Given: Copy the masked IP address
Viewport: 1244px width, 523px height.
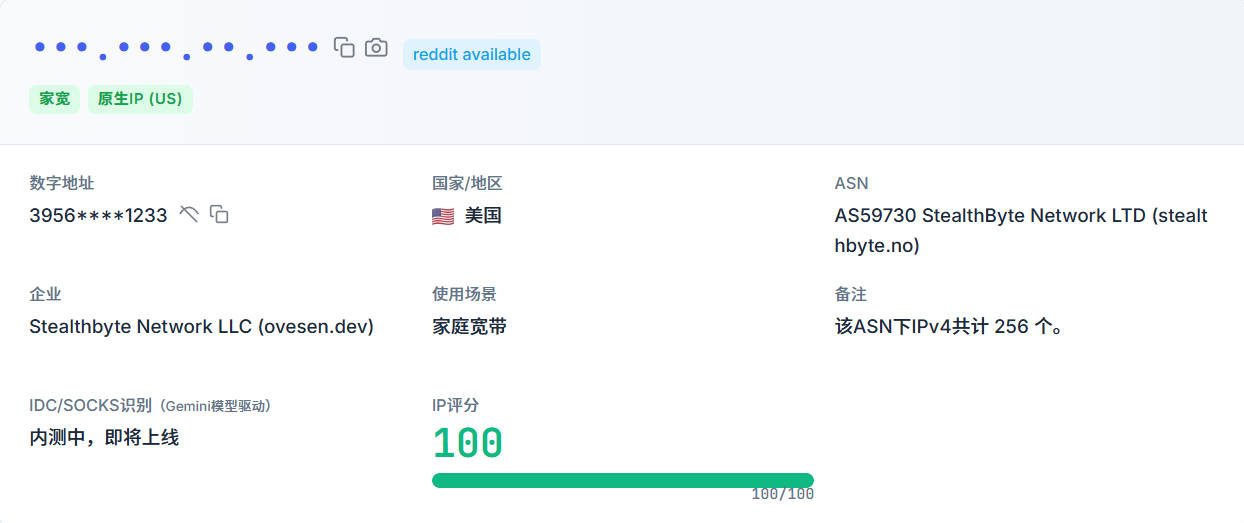Looking at the screenshot, I should [x=344, y=47].
